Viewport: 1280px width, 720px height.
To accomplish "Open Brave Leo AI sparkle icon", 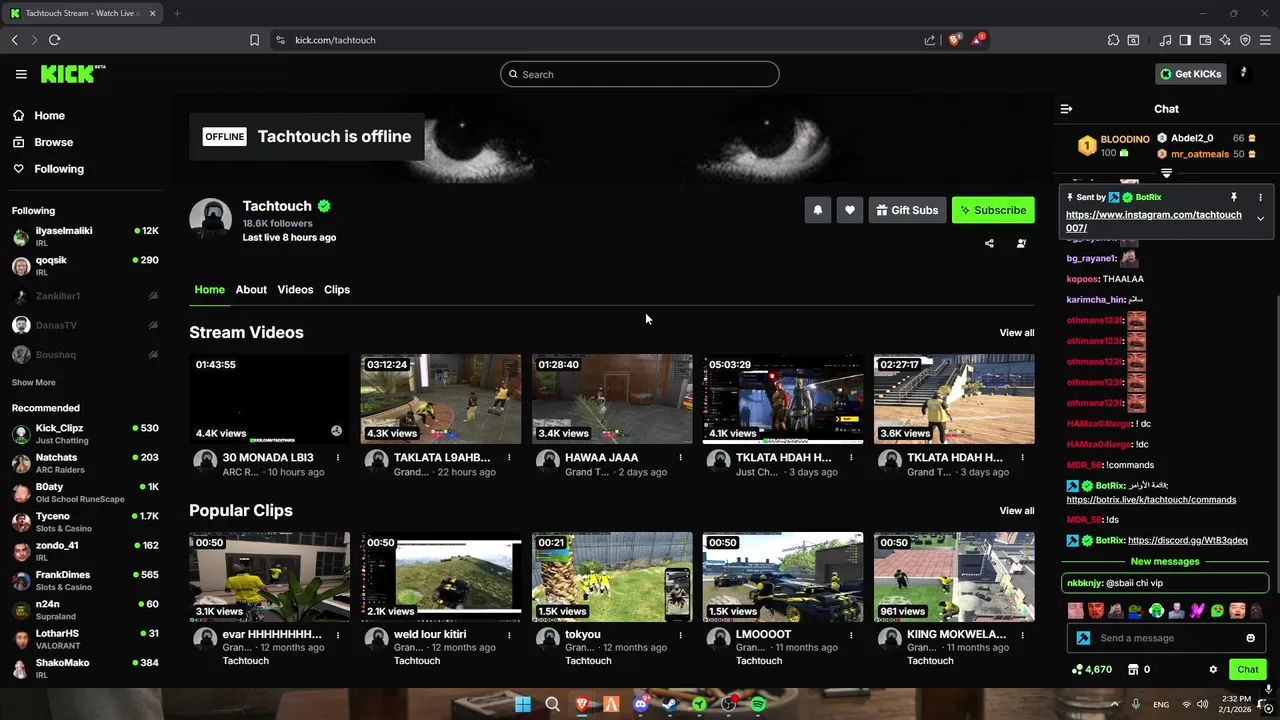I will coord(1225,40).
